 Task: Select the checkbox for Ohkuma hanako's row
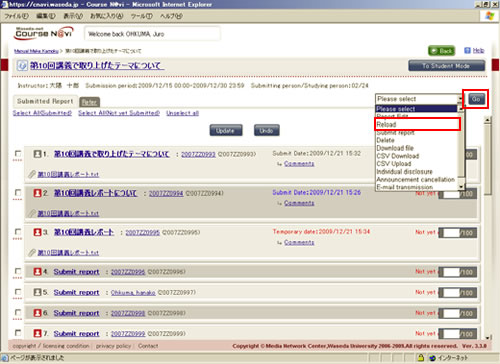[x=18, y=292]
